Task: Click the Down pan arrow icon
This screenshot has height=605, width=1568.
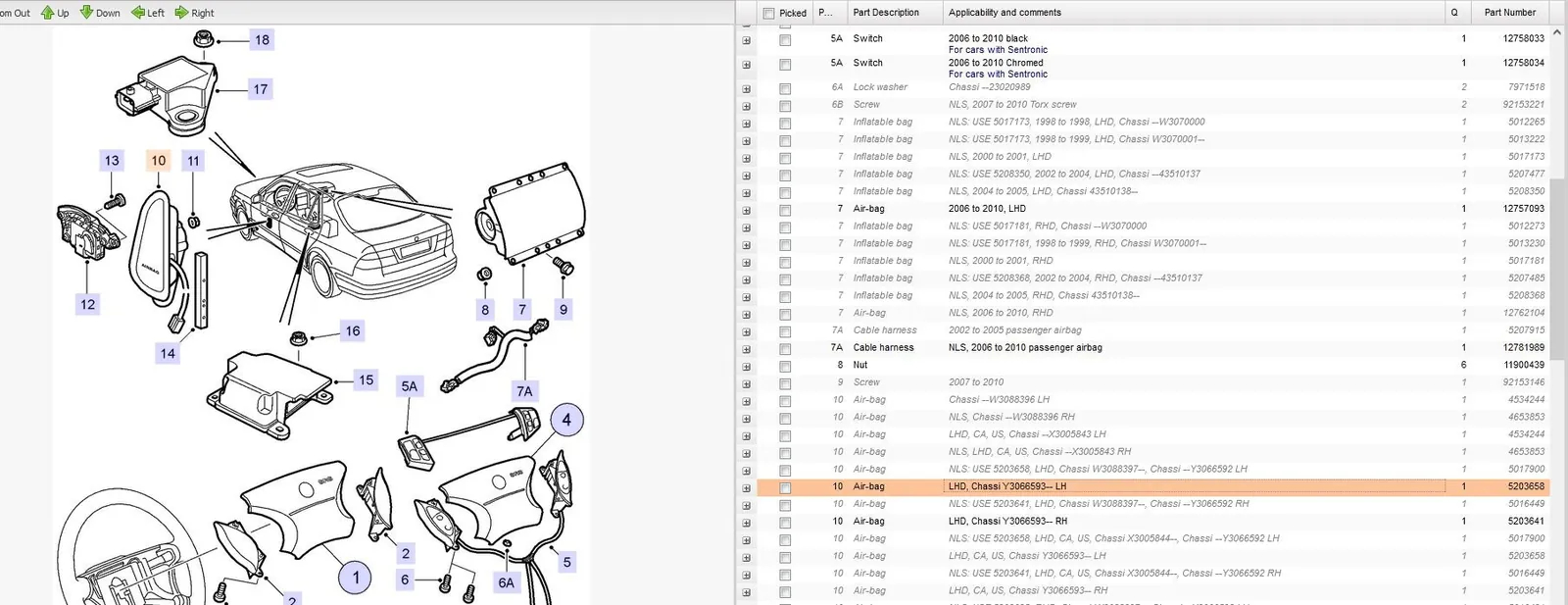Action: (86, 13)
